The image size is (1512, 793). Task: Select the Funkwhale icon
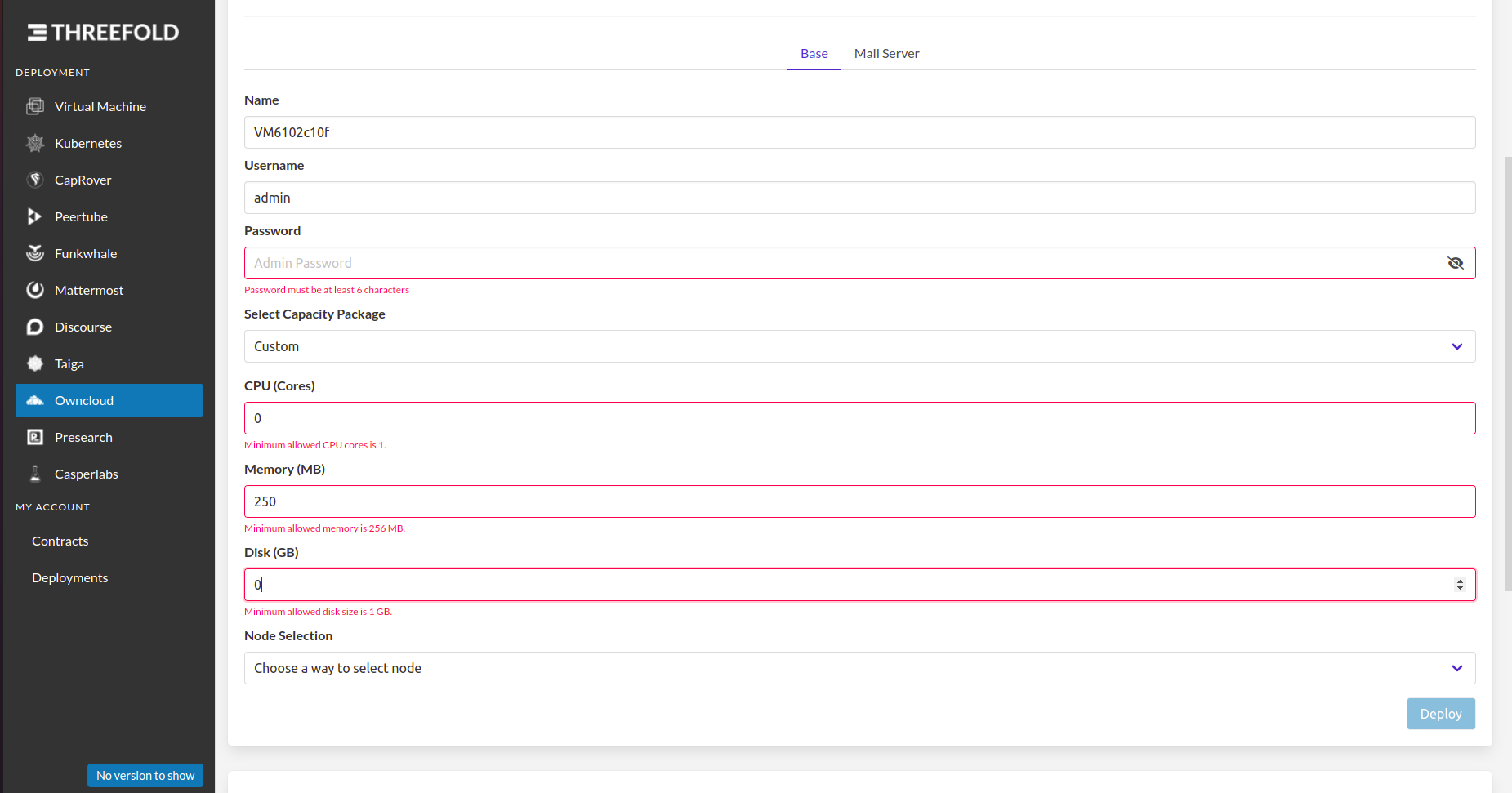(35, 253)
